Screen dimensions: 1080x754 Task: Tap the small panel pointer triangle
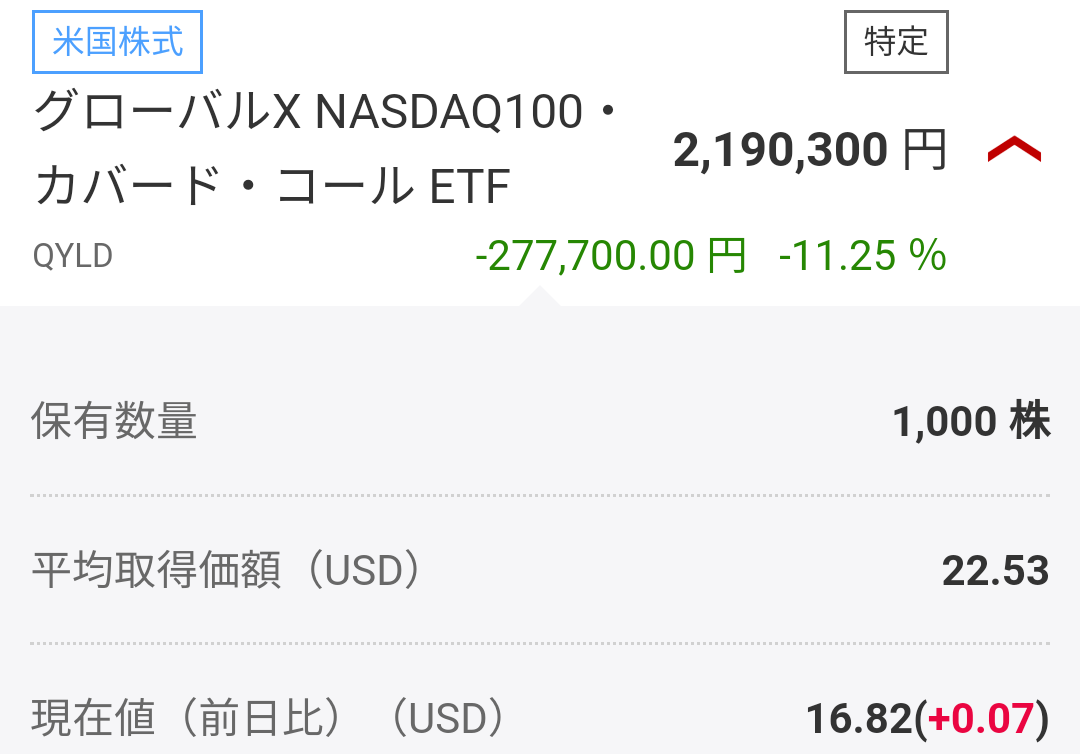(x=539, y=296)
